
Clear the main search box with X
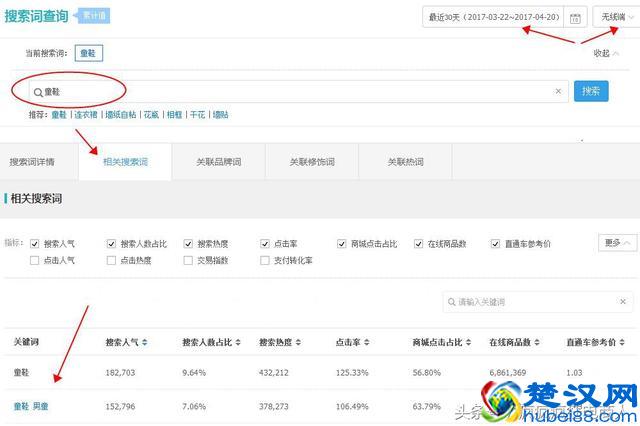(558, 91)
